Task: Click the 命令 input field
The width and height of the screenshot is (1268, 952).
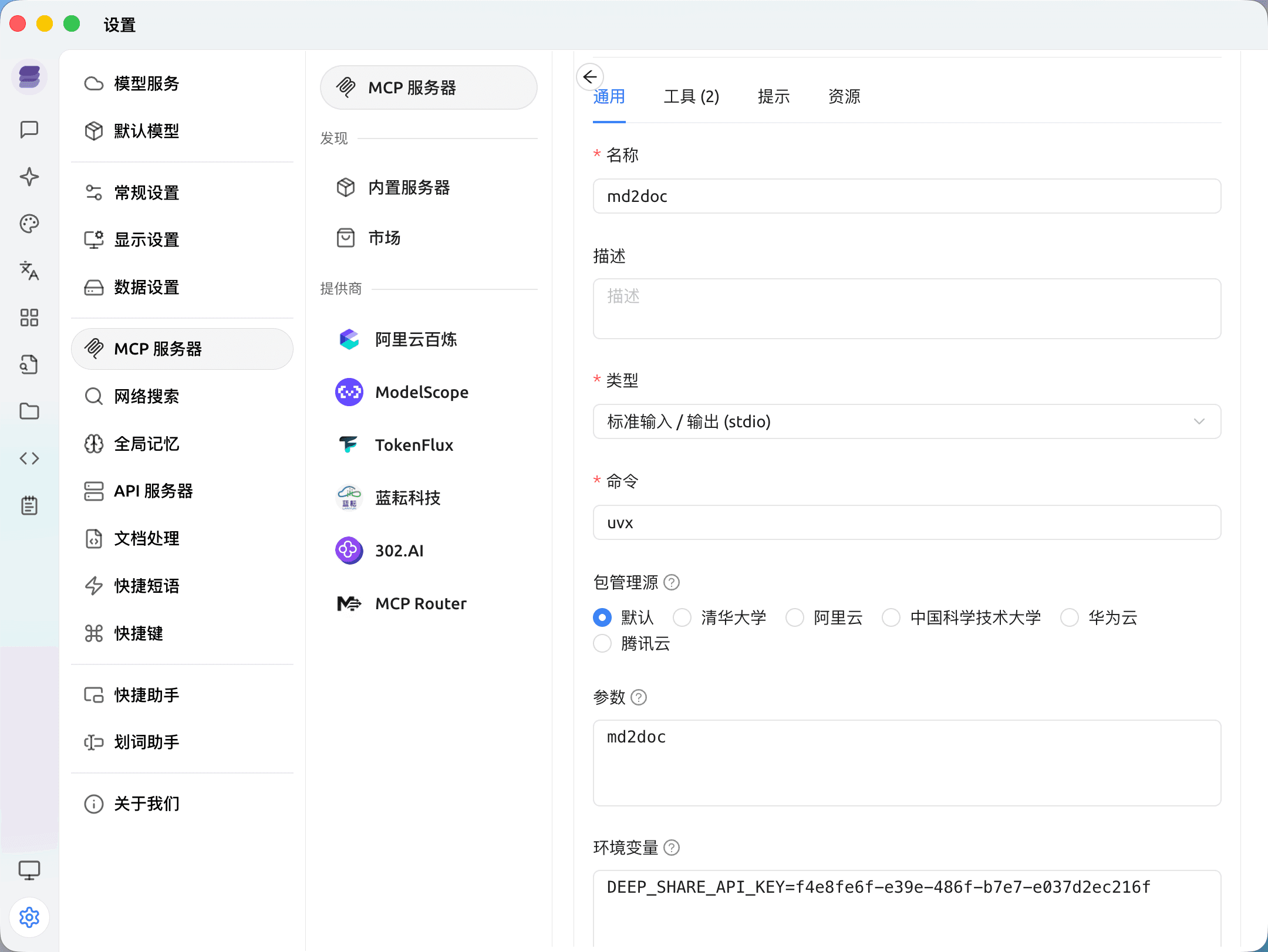Action: click(906, 522)
